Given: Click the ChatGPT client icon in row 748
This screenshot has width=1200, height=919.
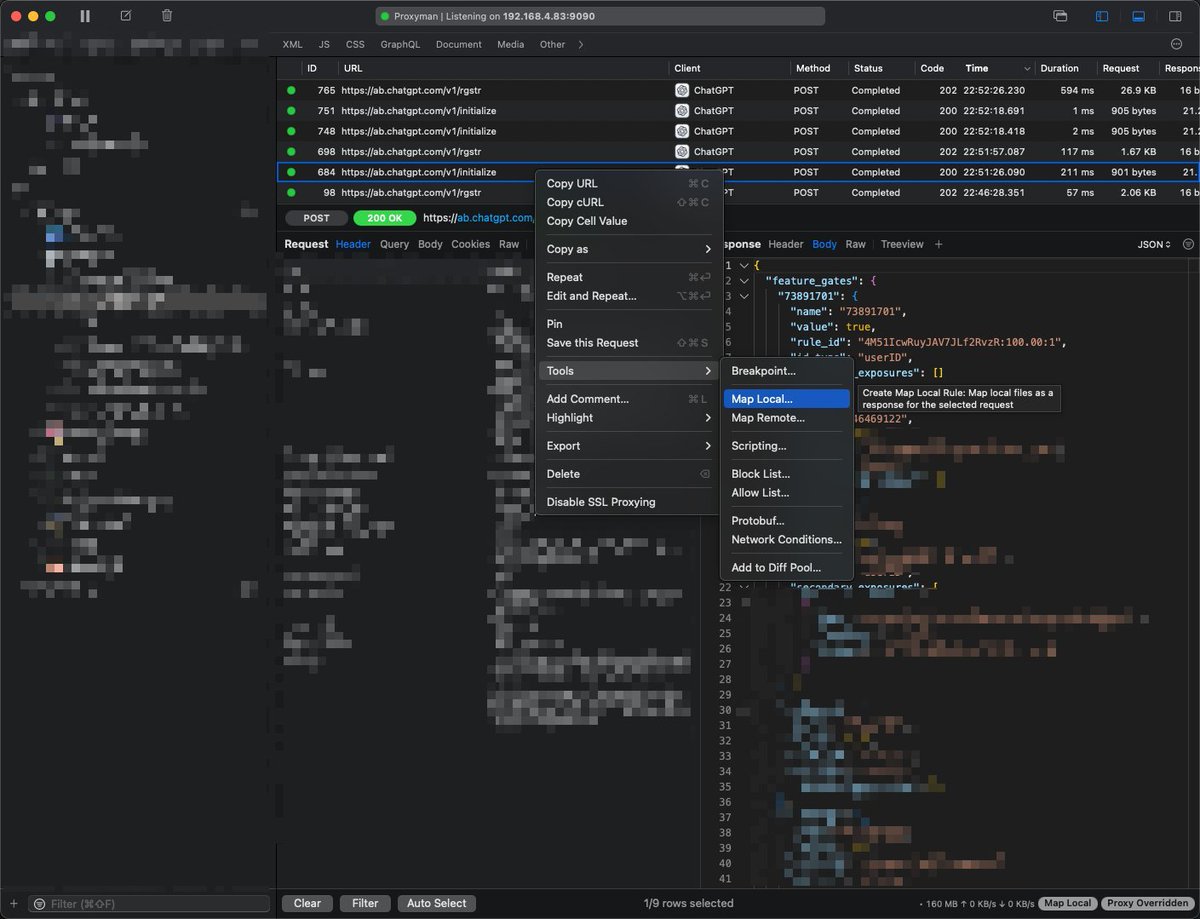Looking at the screenshot, I should point(682,131).
